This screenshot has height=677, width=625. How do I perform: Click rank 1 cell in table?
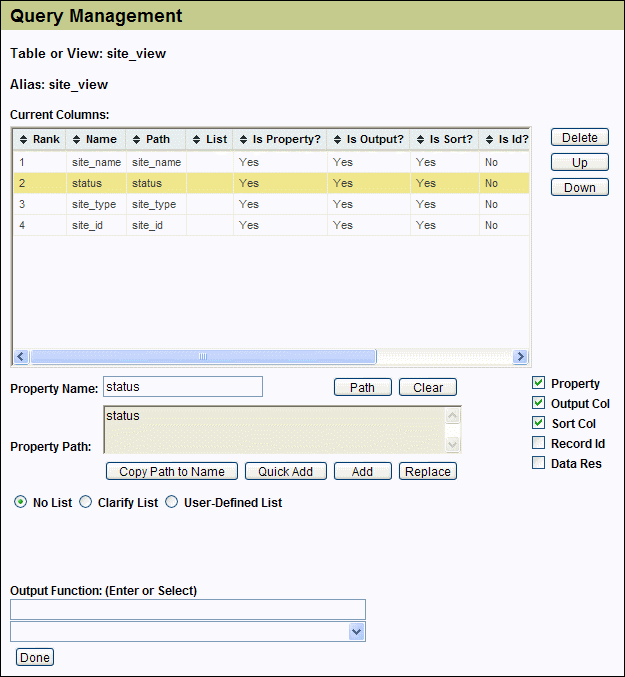(x=40, y=162)
